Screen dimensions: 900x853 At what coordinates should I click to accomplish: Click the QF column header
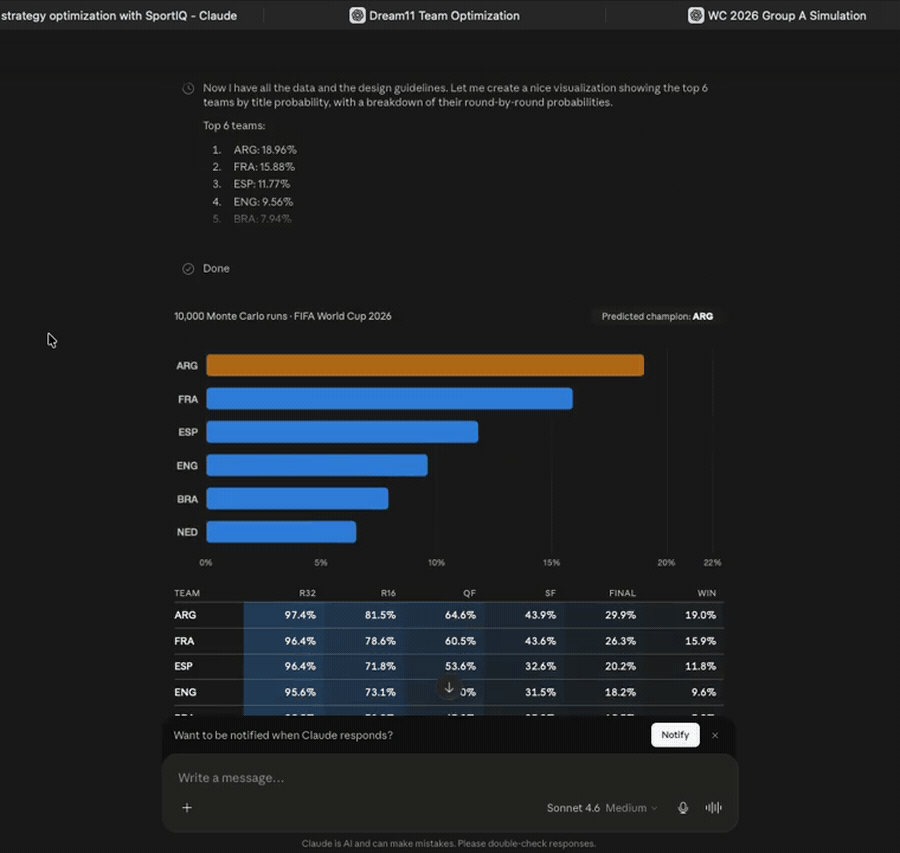pyautogui.click(x=470, y=593)
